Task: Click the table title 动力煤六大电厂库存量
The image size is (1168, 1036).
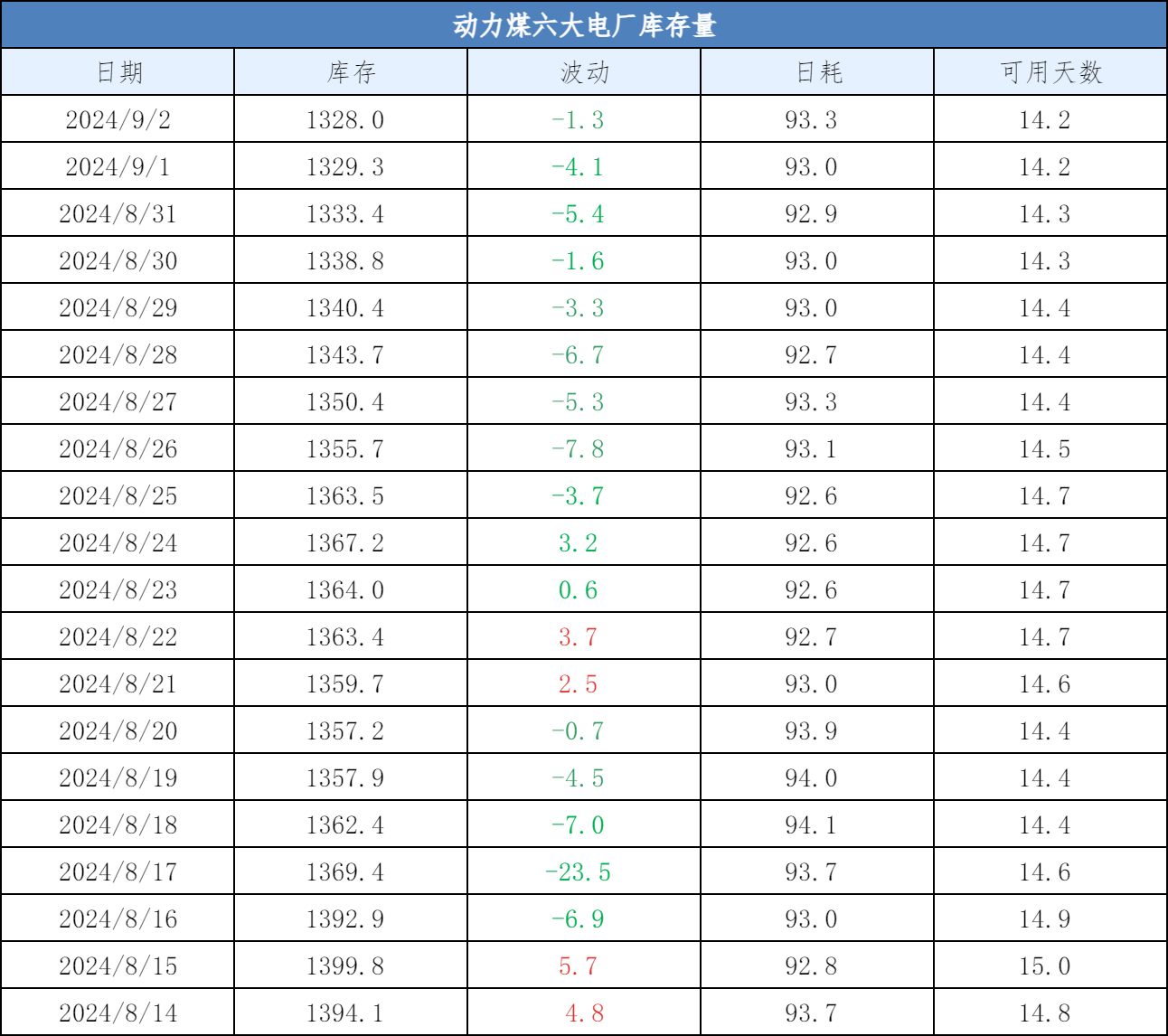Action: click(x=584, y=26)
